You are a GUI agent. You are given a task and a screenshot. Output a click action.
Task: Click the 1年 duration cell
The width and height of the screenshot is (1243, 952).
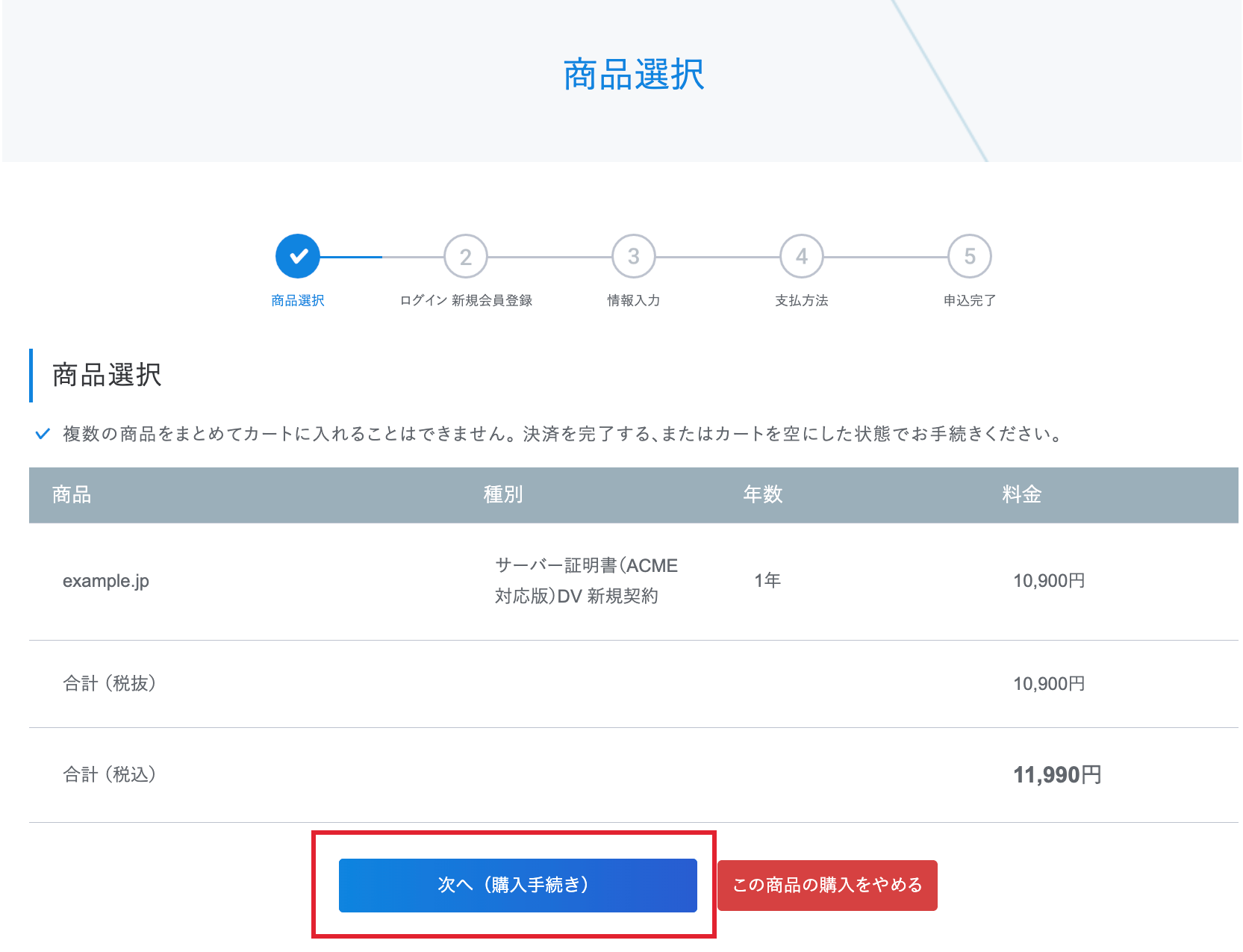[x=767, y=580]
